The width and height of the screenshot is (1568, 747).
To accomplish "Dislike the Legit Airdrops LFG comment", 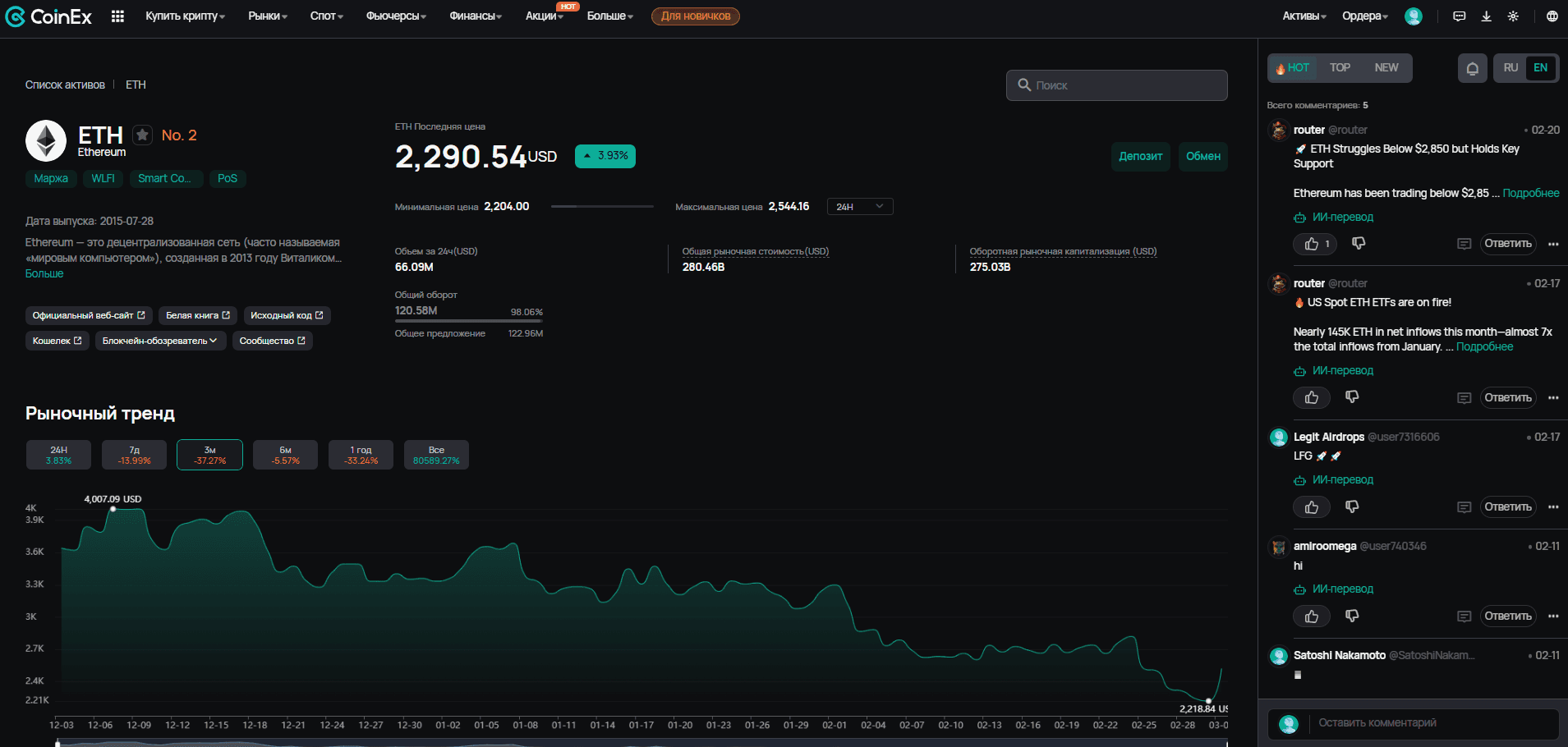I will [1352, 506].
